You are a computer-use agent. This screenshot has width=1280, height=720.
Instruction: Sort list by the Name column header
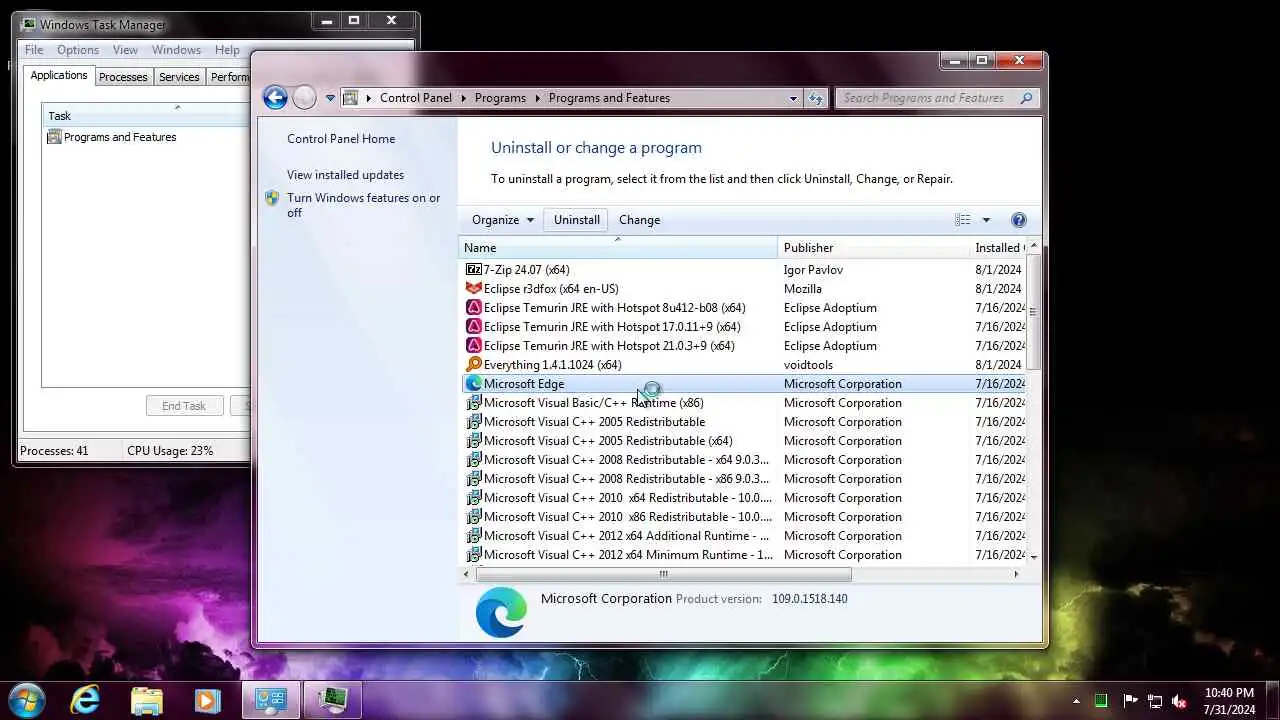[617, 248]
